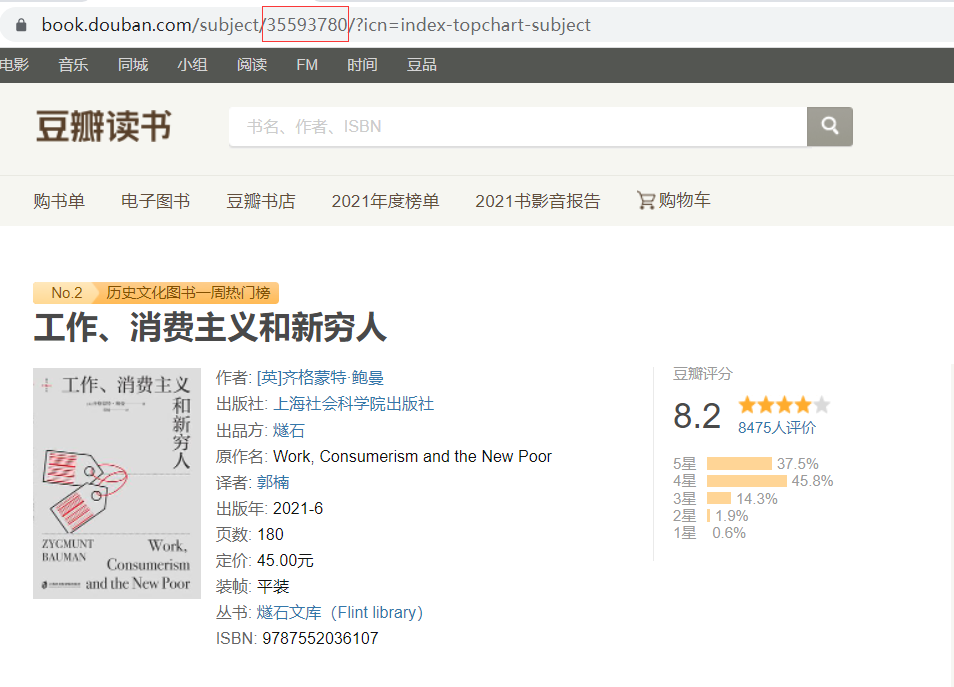This screenshot has height=687, width=954.
Task: Open author link [英]齐格蒙特·鲍曼
Action: (x=320, y=378)
